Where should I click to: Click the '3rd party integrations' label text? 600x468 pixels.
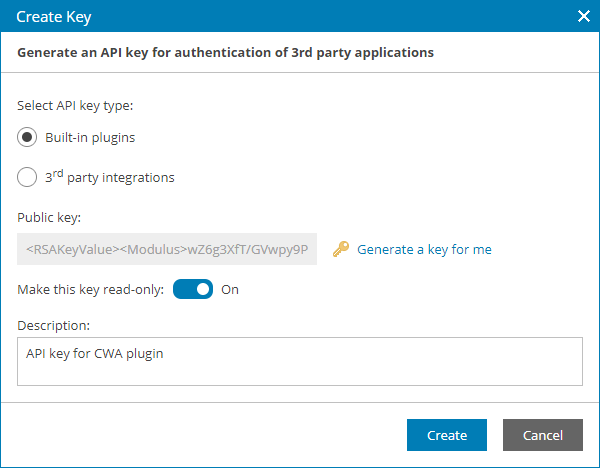[x=110, y=178]
